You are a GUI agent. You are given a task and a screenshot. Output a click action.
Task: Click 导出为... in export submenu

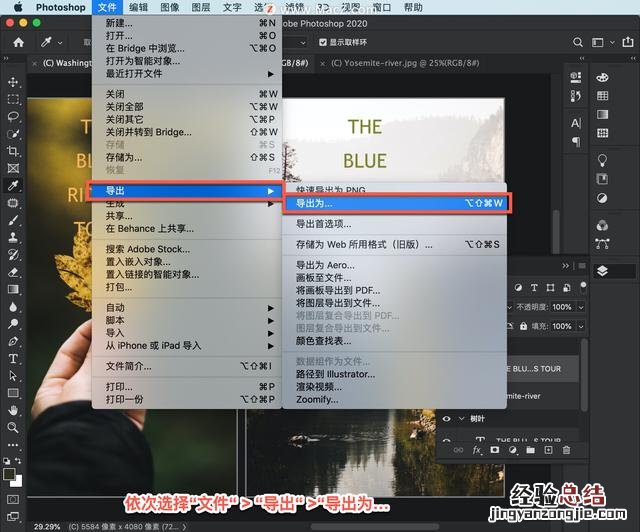pyautogui.click(x=396, y=203)
